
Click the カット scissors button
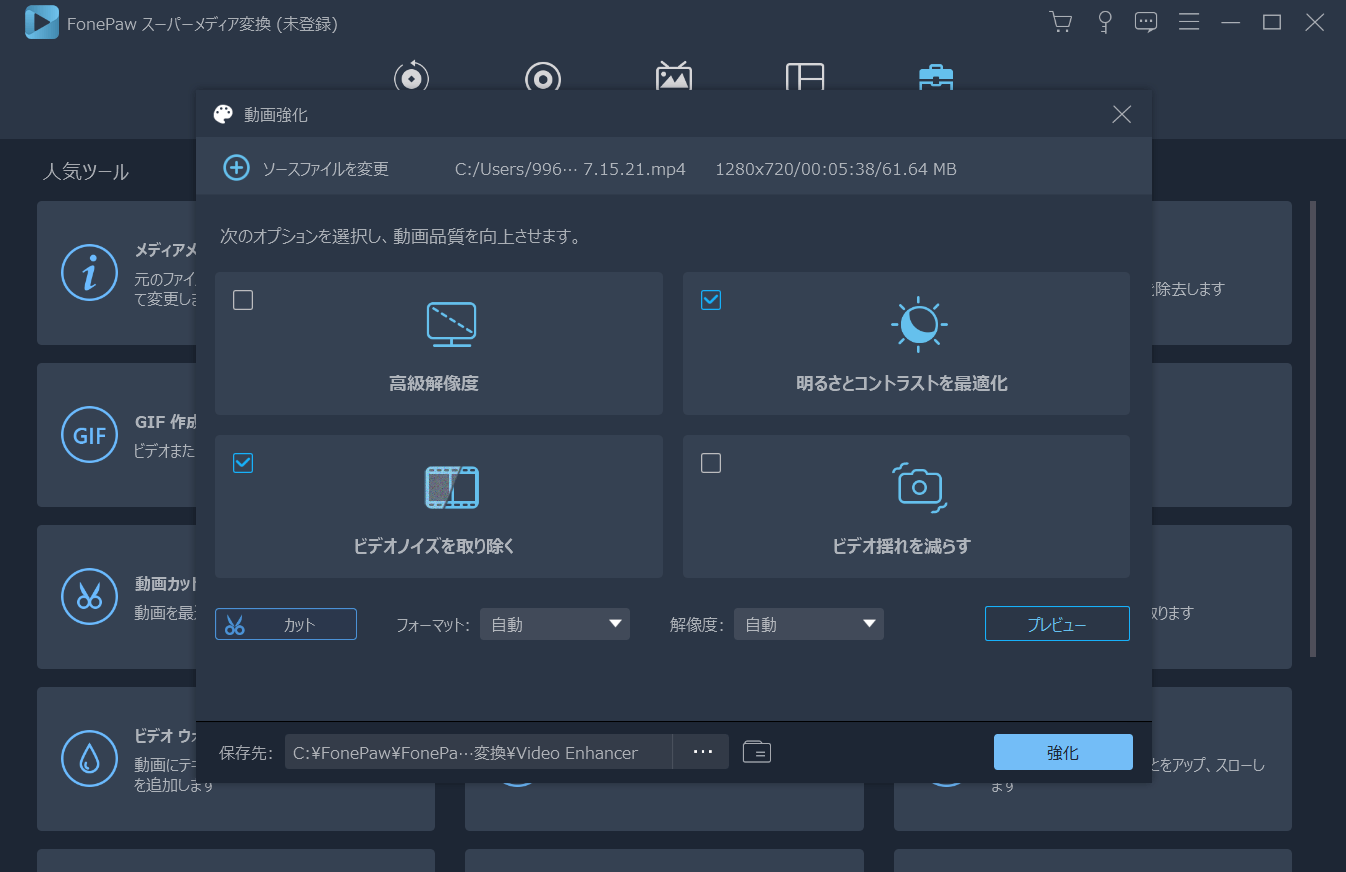click(x=286, y=624)
